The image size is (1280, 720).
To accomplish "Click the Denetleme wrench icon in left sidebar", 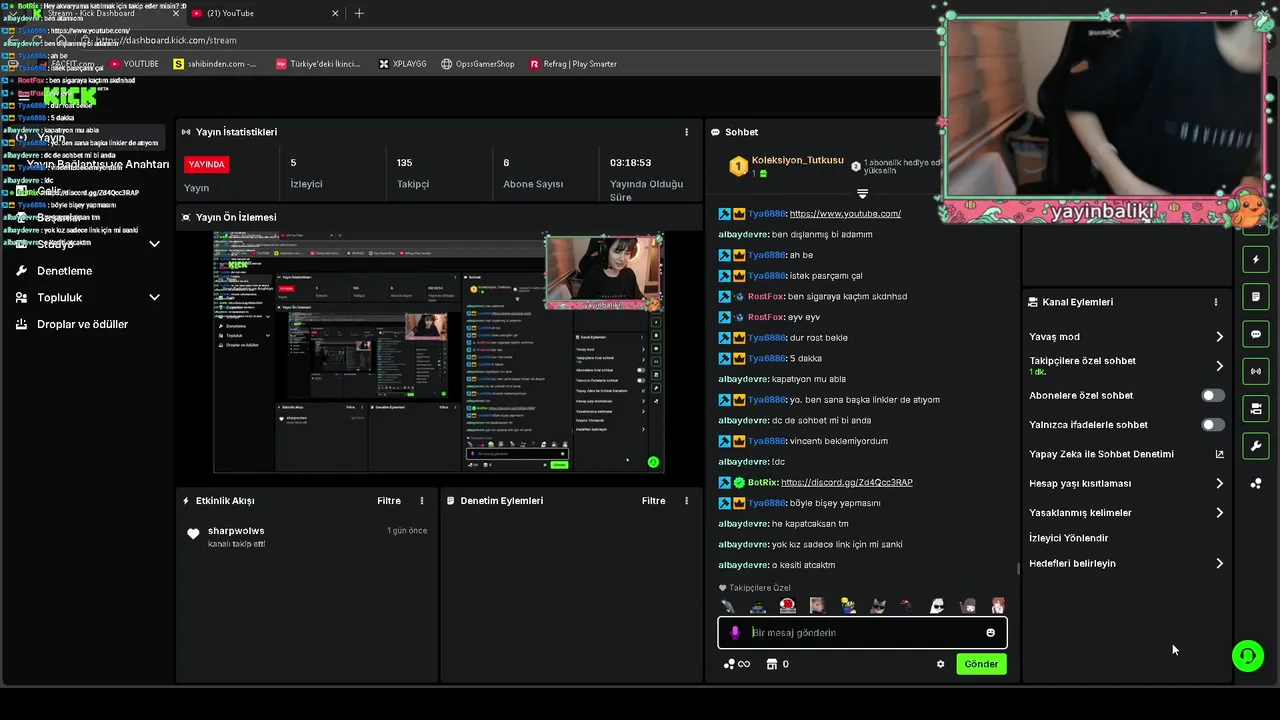I will [21, 271].
